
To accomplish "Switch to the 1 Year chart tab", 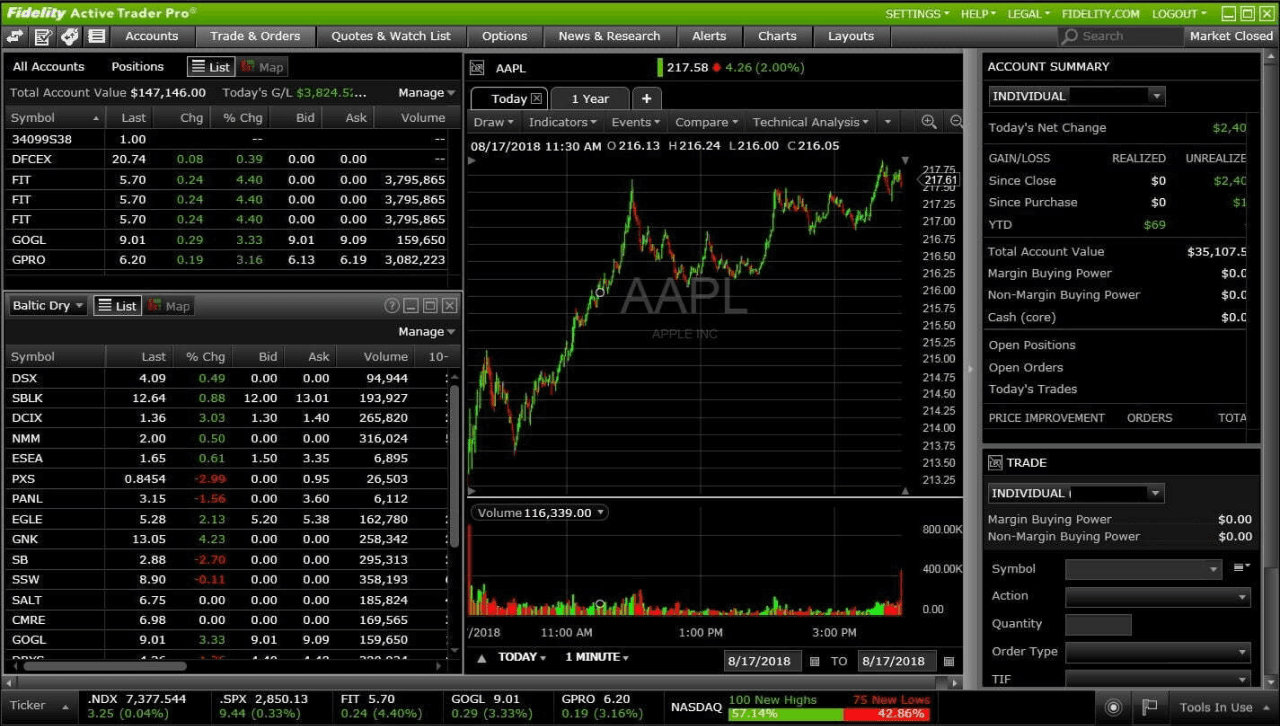I will (x=590, y=98).
